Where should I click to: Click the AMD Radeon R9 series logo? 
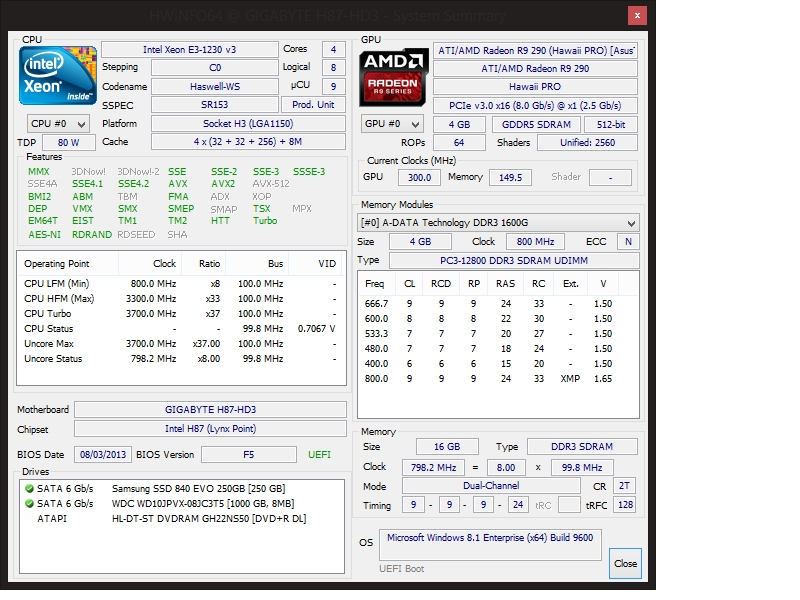[x=394, y=78]
